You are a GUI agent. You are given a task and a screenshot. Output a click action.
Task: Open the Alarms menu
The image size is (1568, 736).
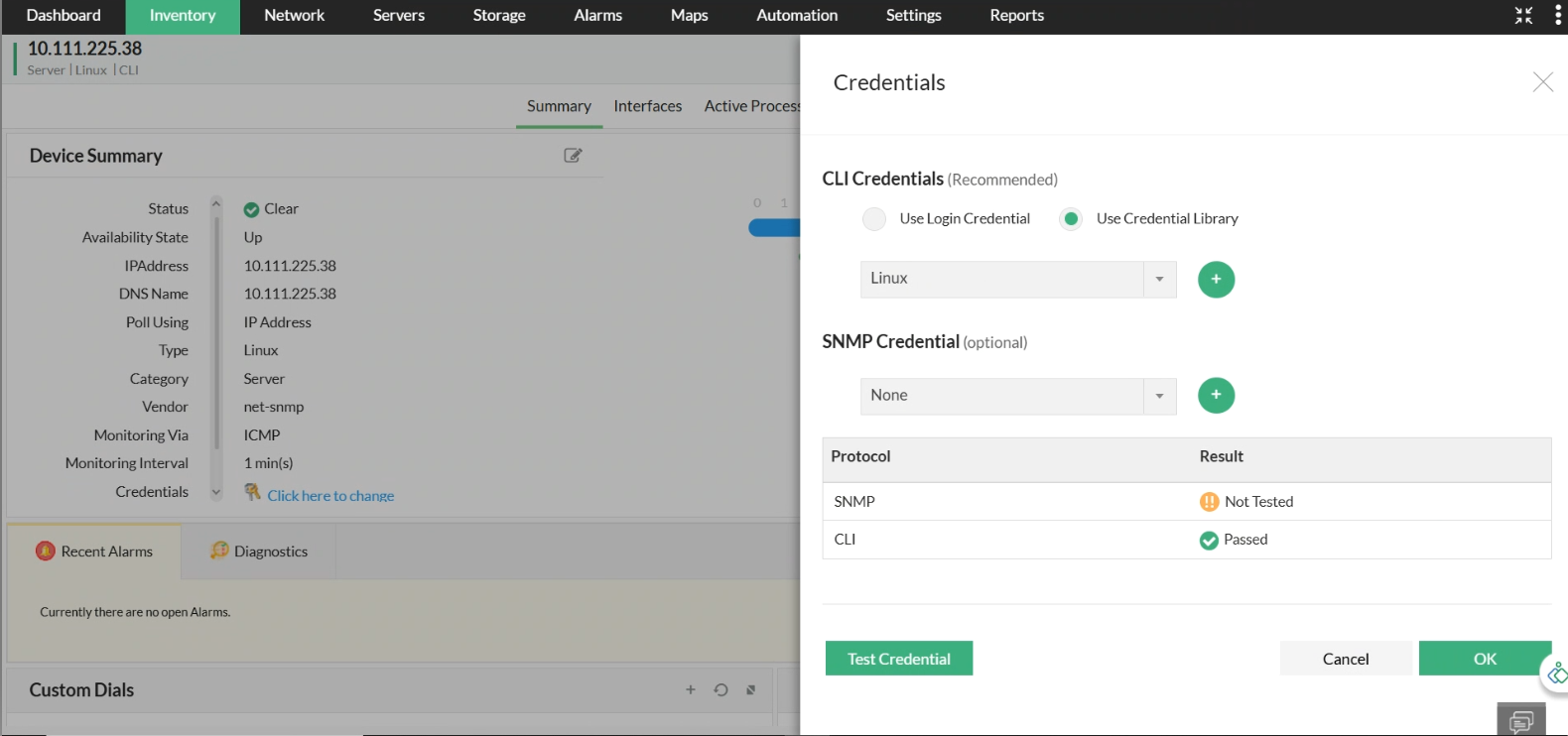click(x=598, y=16)
